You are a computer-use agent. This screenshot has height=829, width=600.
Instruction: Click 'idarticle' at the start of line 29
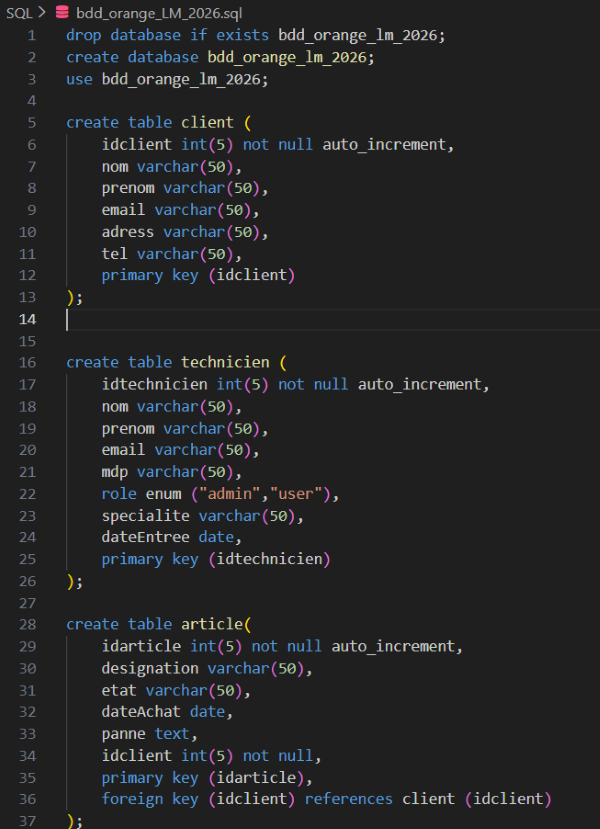[x=141, y=646]
